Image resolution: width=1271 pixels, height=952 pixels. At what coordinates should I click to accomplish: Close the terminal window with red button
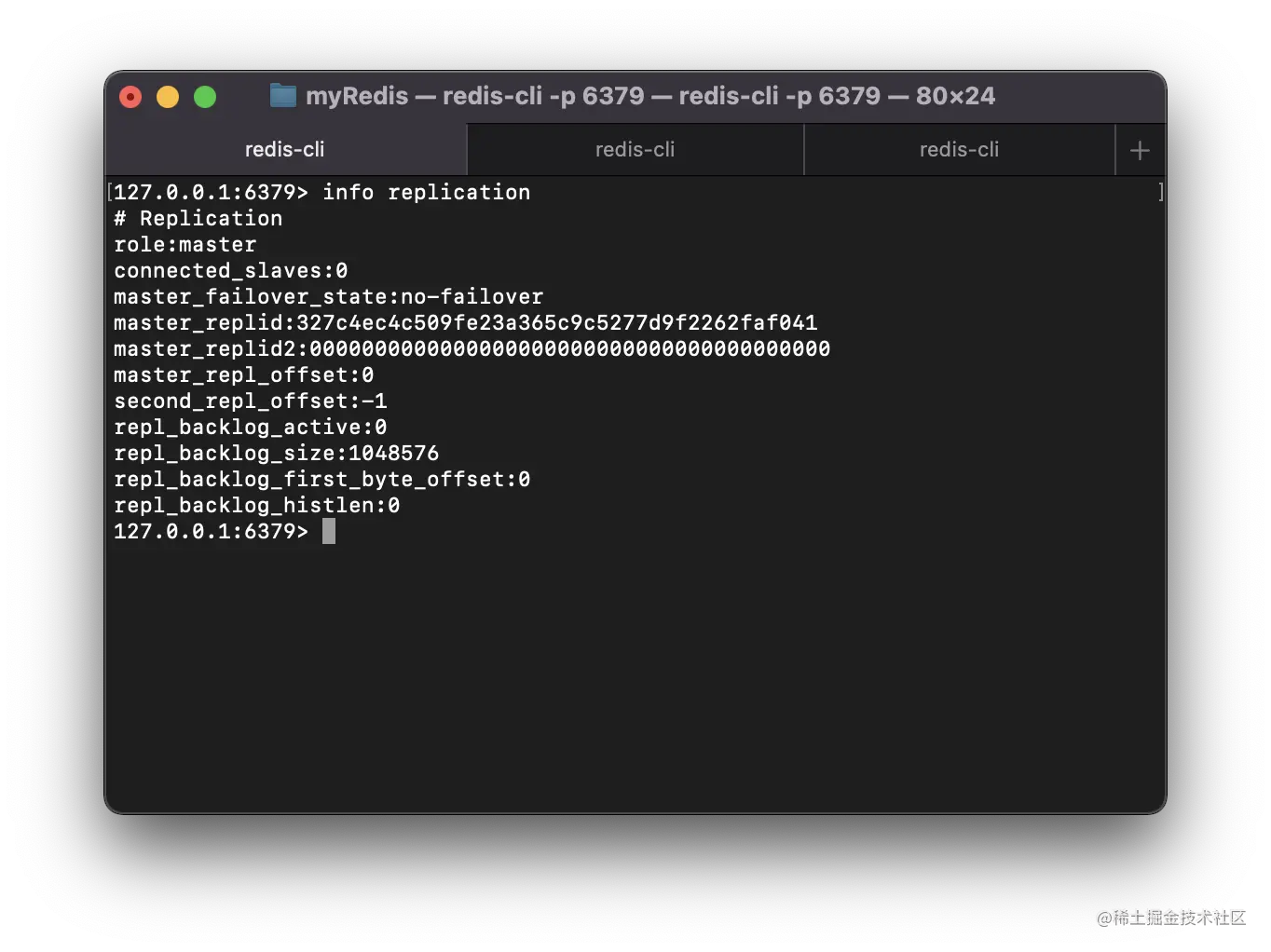coord(130,97)
